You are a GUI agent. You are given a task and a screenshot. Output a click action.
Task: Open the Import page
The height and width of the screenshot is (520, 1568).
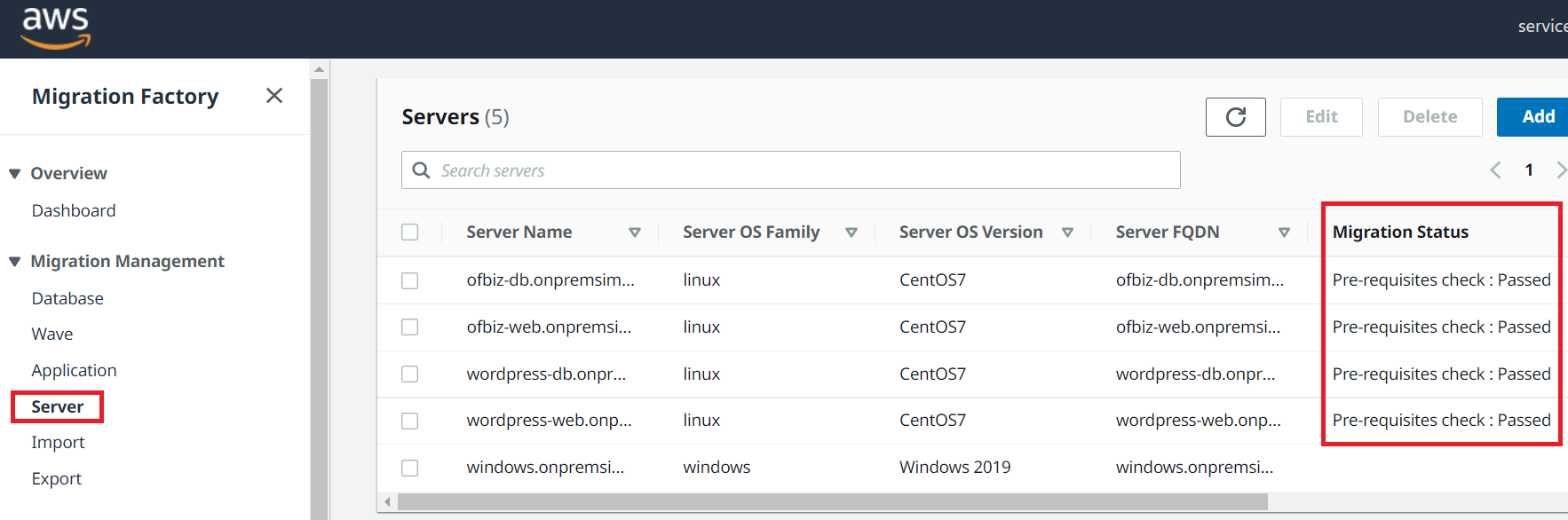[59, 442]
